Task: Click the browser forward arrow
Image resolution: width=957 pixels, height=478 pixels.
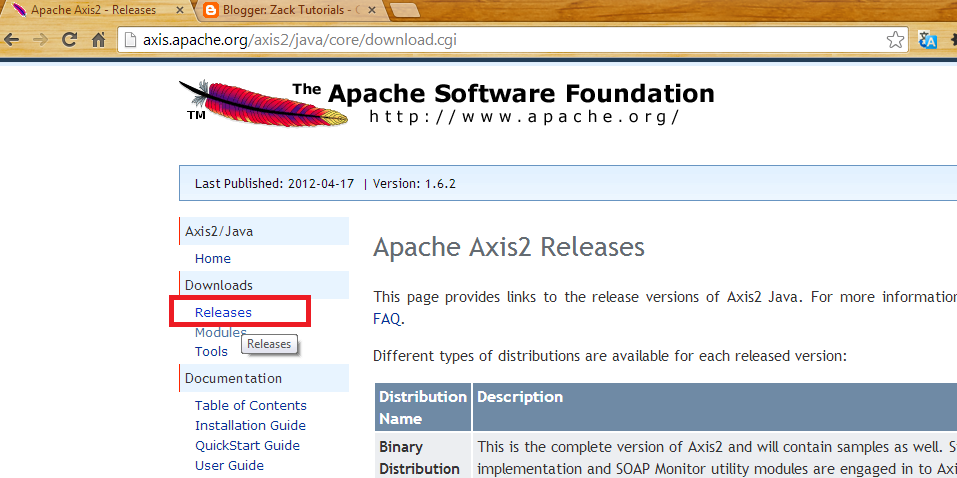Action: 40,40
